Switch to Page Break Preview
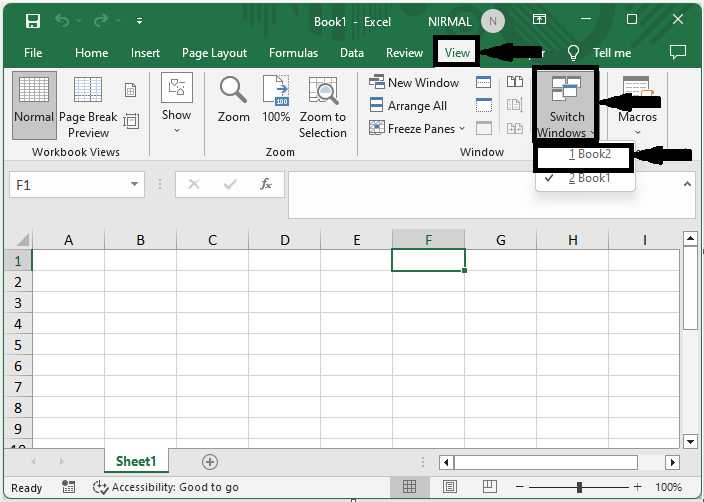The width and height of the screenshot is (704, 502). tap(88, 107)
